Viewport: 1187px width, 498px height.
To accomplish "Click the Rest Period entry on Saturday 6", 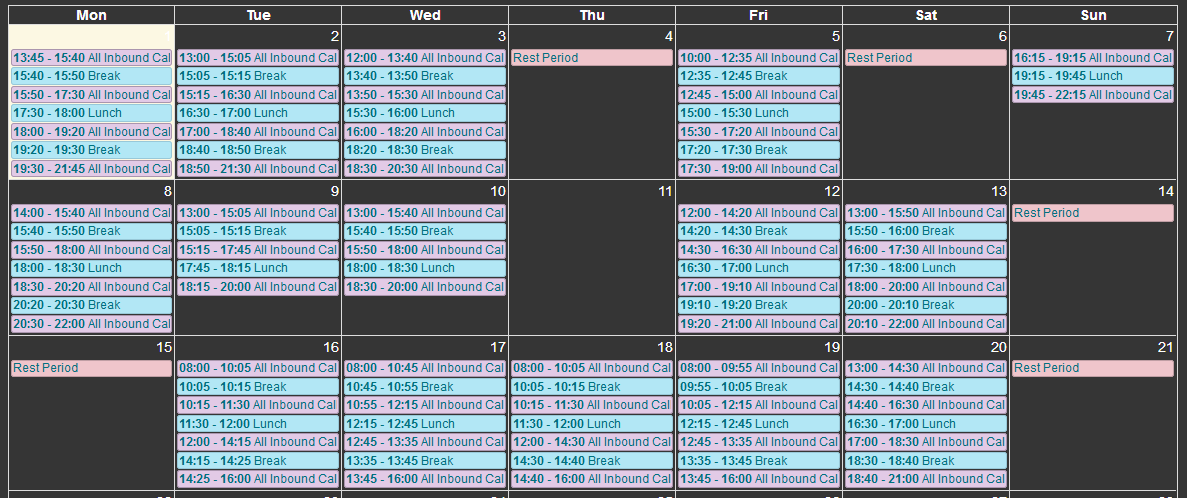I will tap(926, 58).
